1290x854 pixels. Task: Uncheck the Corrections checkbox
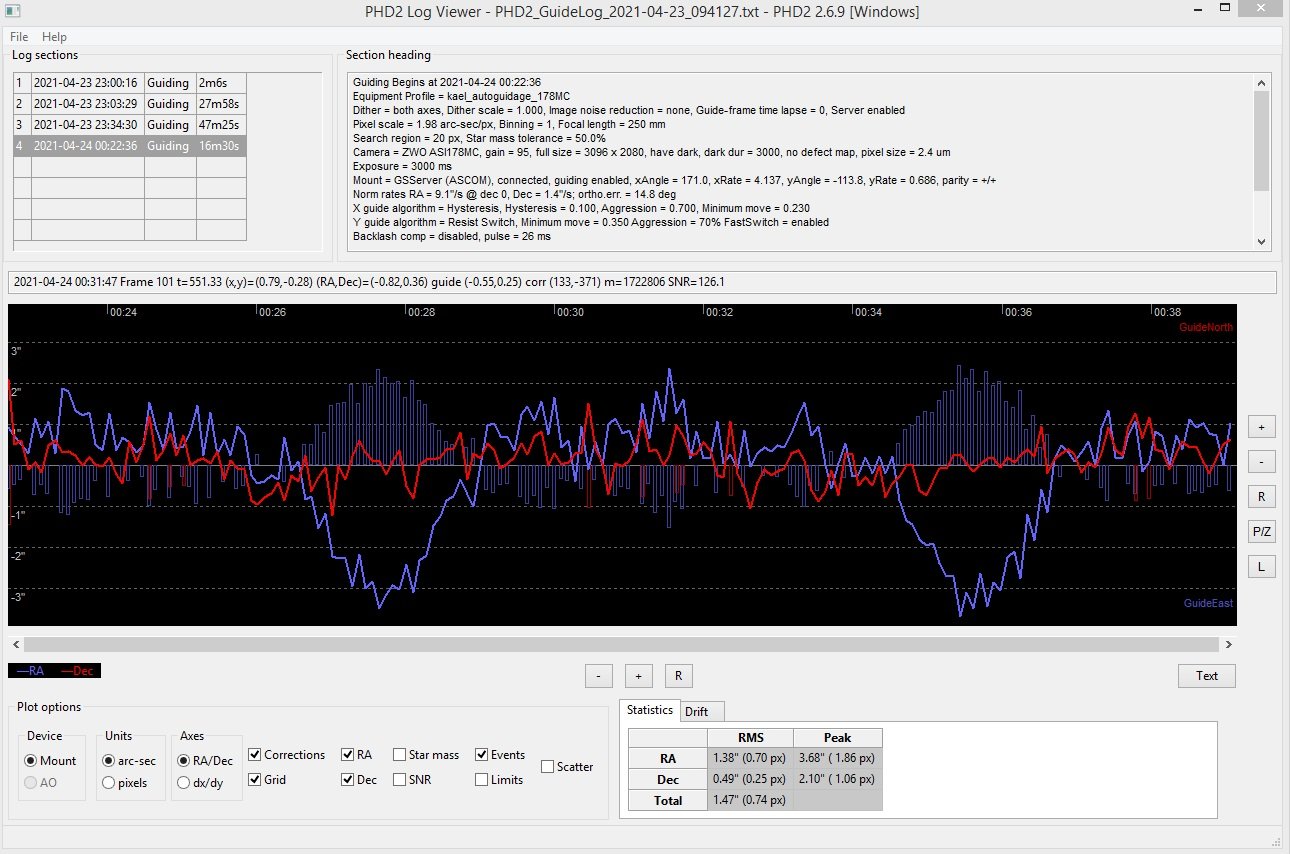coord(255,755)
